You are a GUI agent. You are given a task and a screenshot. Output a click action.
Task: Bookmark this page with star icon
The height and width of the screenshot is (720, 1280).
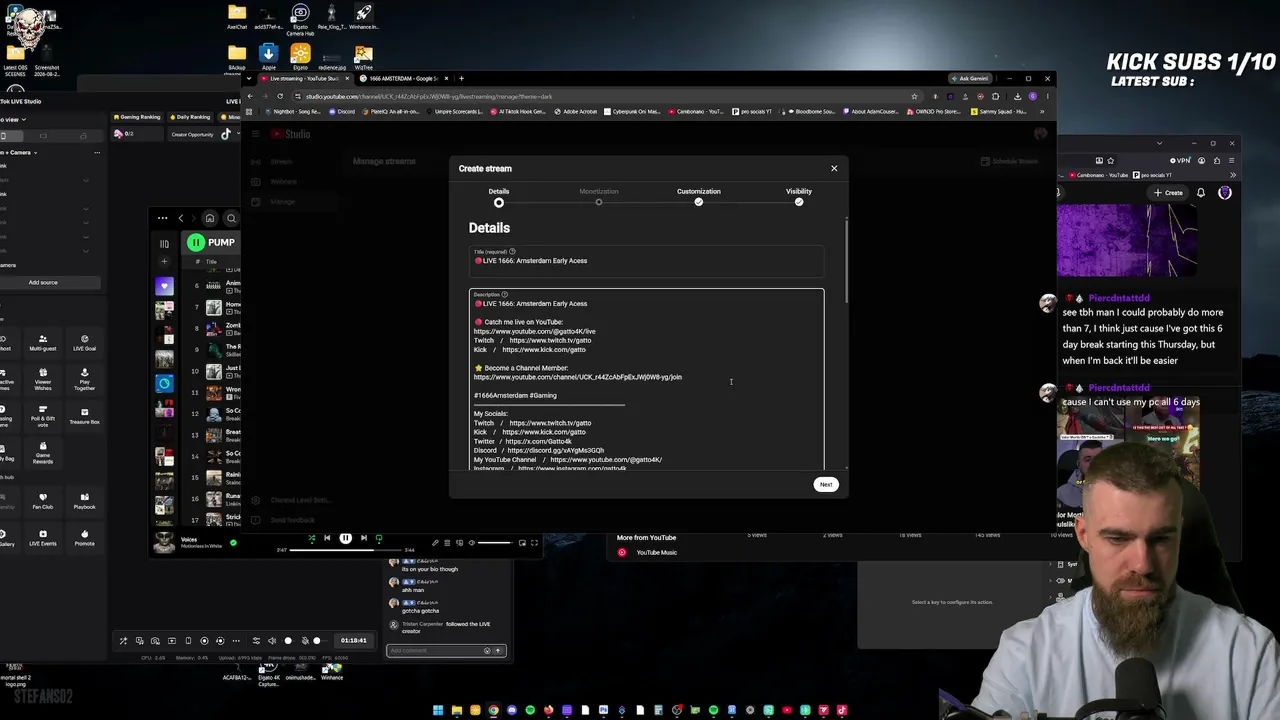click(914, 96)
